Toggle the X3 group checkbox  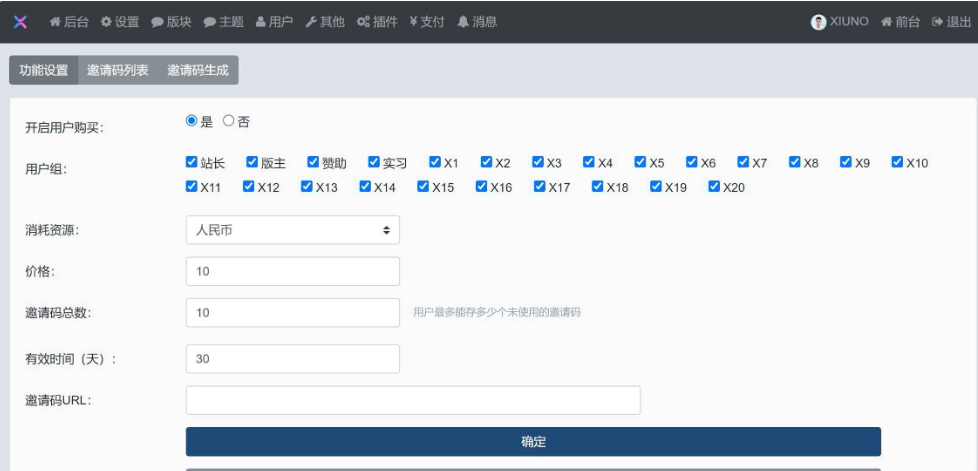coord(538,162)
